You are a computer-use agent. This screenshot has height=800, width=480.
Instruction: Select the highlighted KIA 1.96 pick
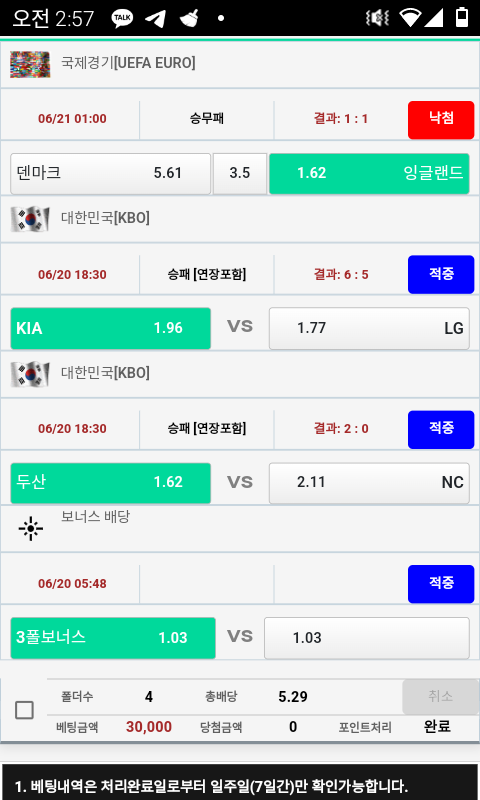(x=110, y=328)
